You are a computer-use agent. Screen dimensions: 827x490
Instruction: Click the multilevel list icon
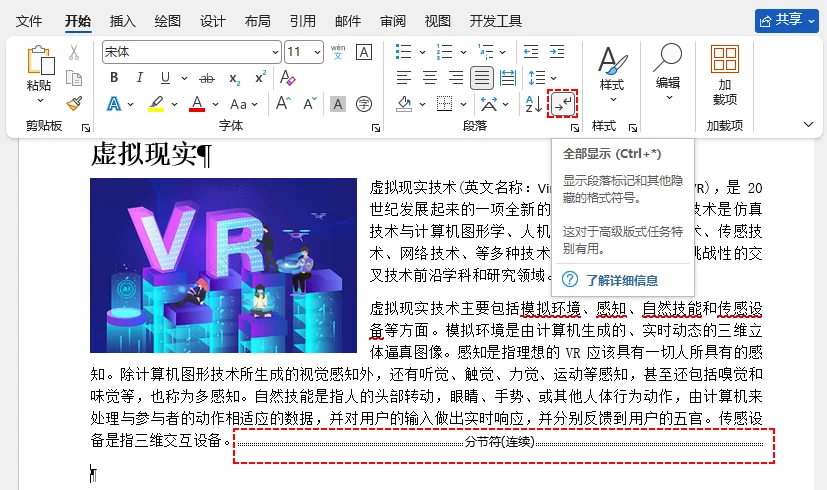click(485, 52)
